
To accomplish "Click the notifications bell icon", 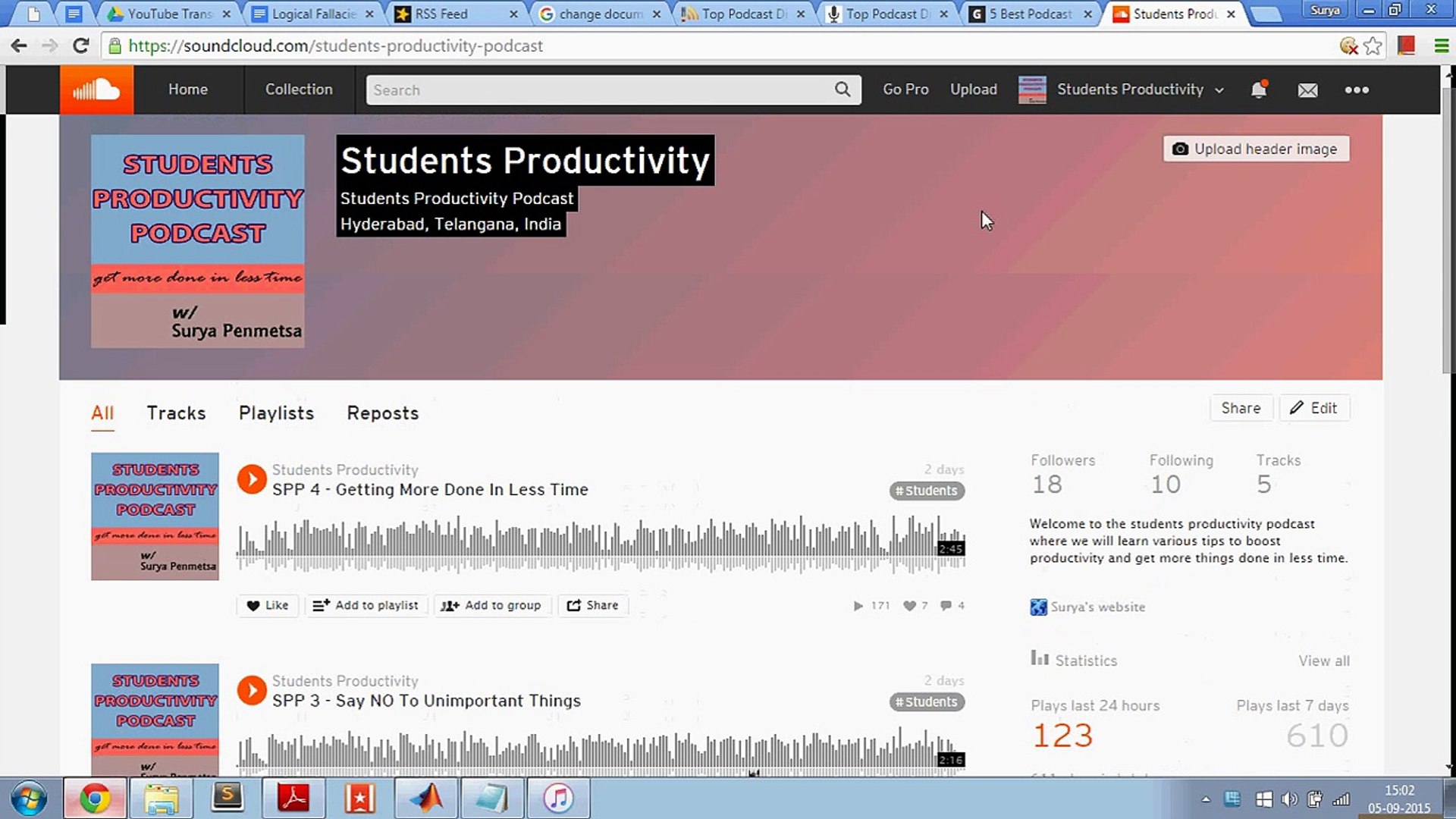I will pos(1259,89).
